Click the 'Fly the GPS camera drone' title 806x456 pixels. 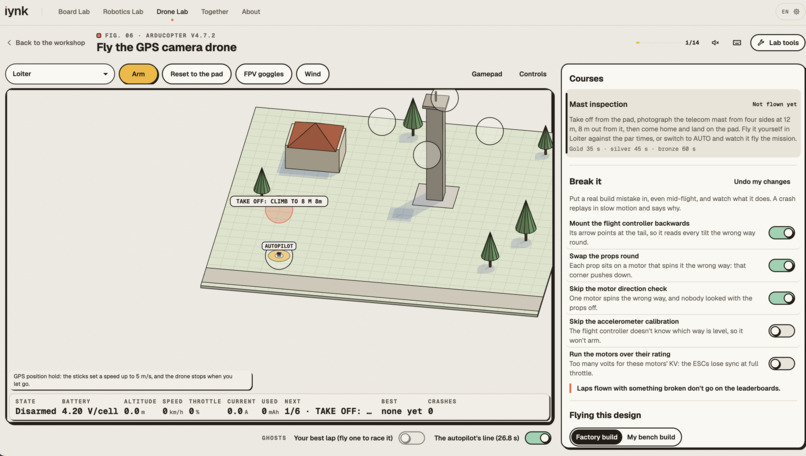click(167, 47)
